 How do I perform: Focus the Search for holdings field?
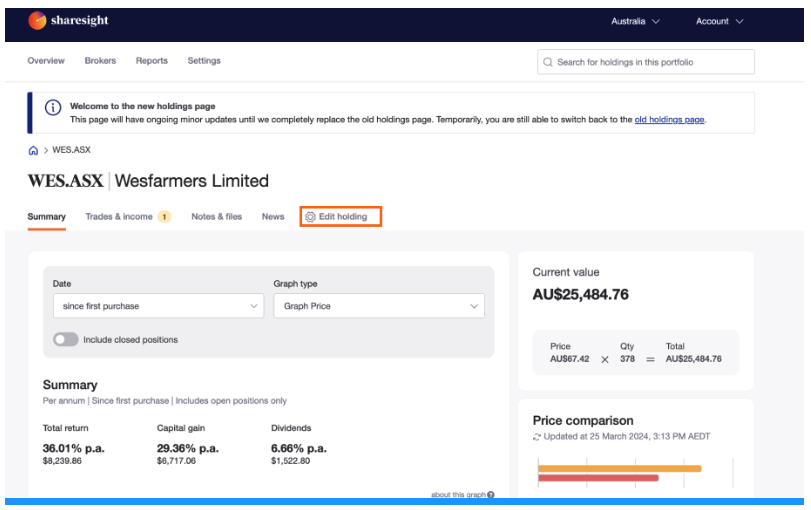pyautogui.click(x=645, y=62)
